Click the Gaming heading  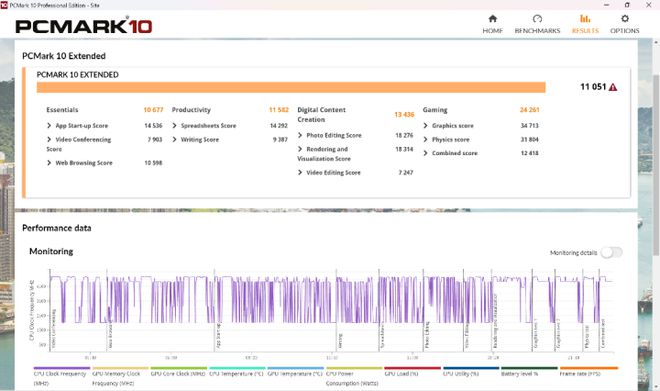pos(435,110)
